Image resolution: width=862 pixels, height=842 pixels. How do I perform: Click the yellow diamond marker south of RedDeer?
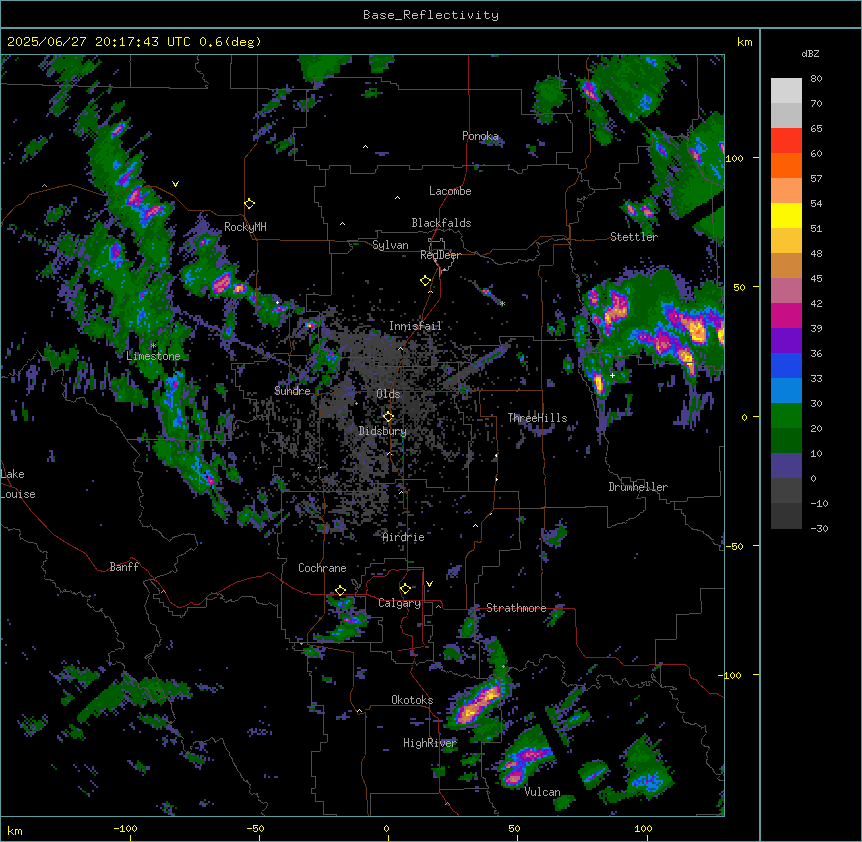point(426,281)
